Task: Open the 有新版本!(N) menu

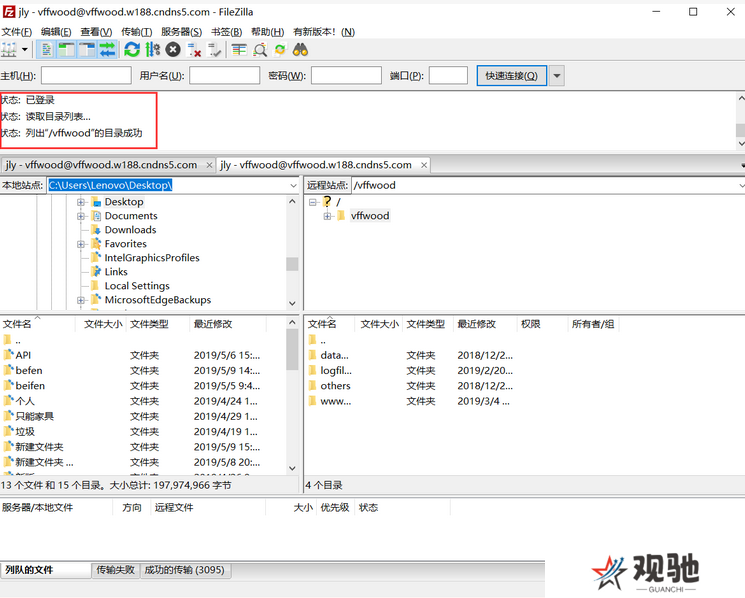Action: tap(324, 32)
